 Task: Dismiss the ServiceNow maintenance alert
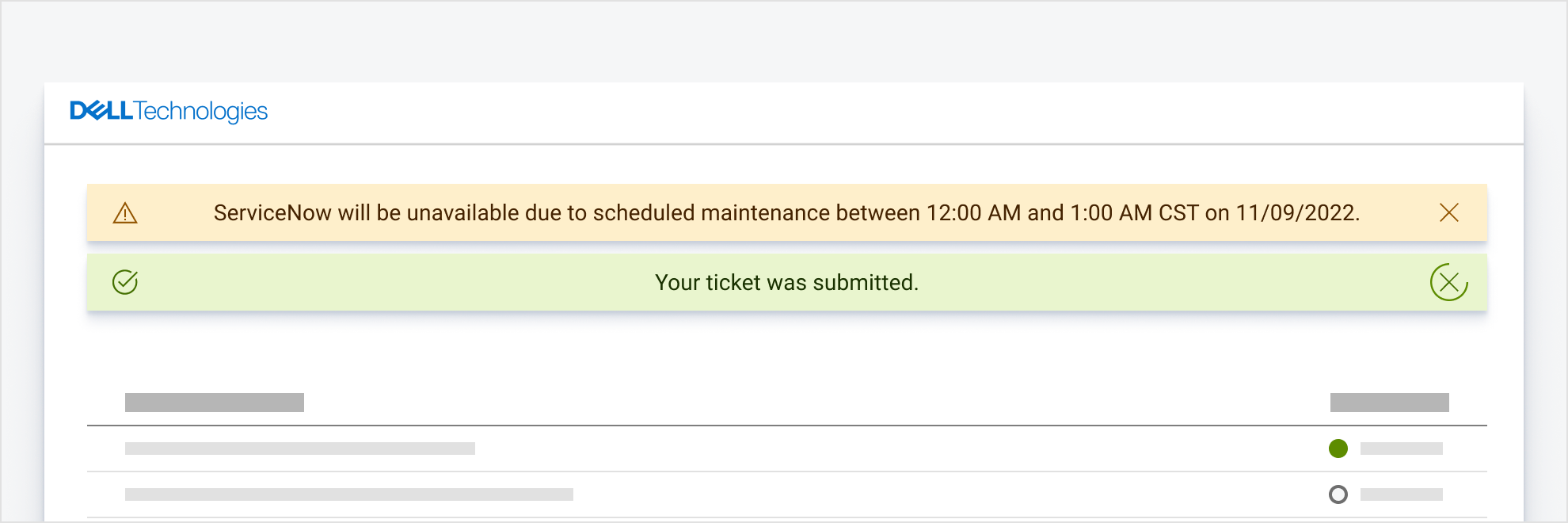pos(1448,212)
